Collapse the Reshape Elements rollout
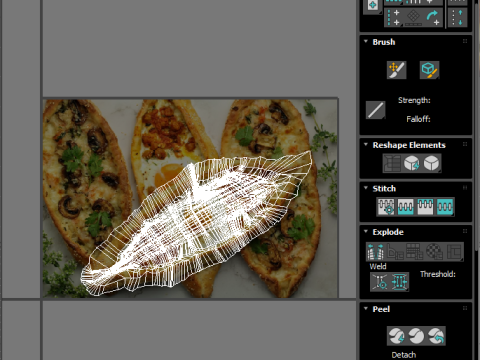 (x=366, y=145)
